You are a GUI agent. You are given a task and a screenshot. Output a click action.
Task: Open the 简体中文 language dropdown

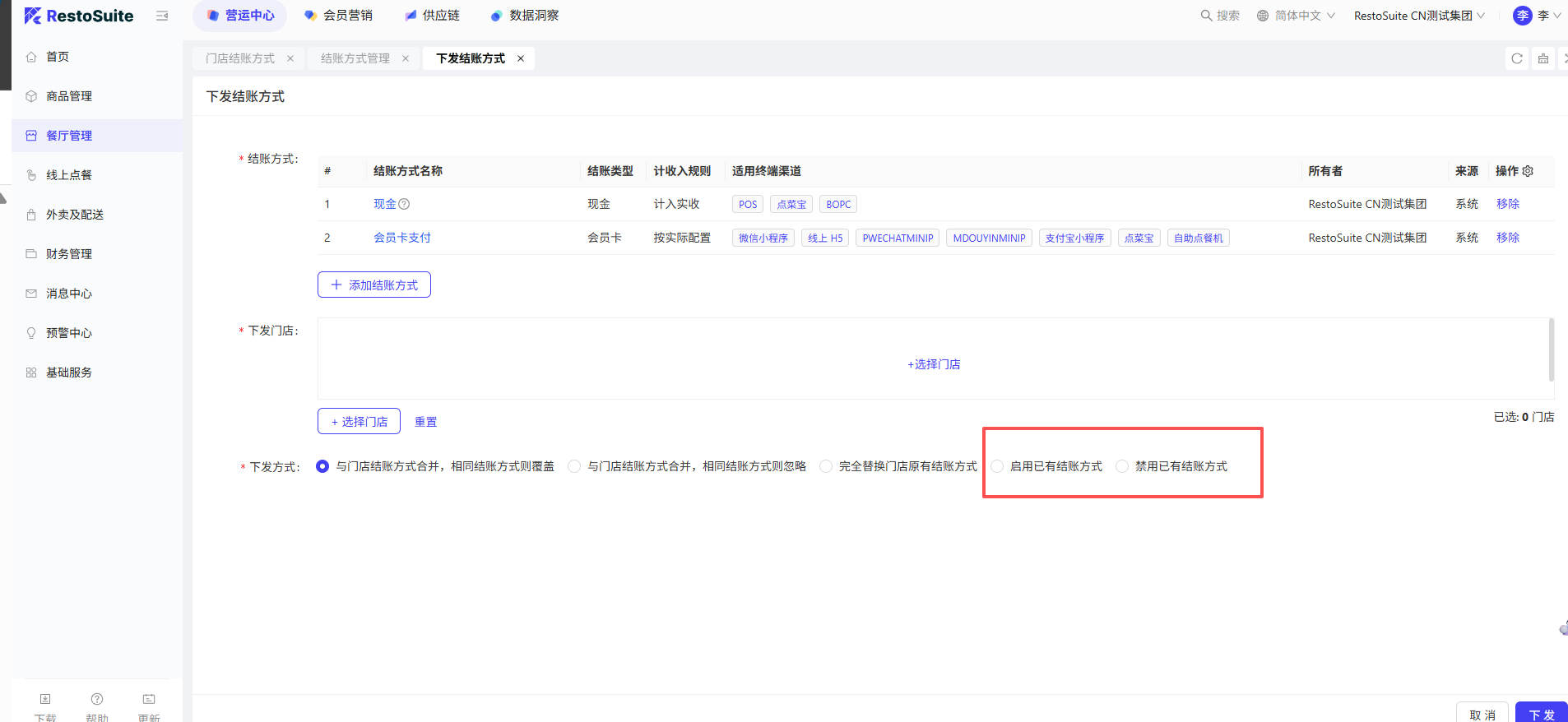point(1296,16)
